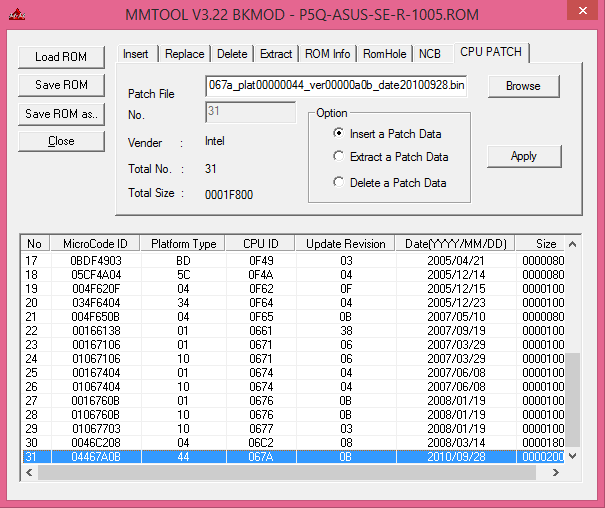This screenshot has width=605, height=508.
Task: Click the Total Size value 0001F800
Action: [x=229, y=194]
